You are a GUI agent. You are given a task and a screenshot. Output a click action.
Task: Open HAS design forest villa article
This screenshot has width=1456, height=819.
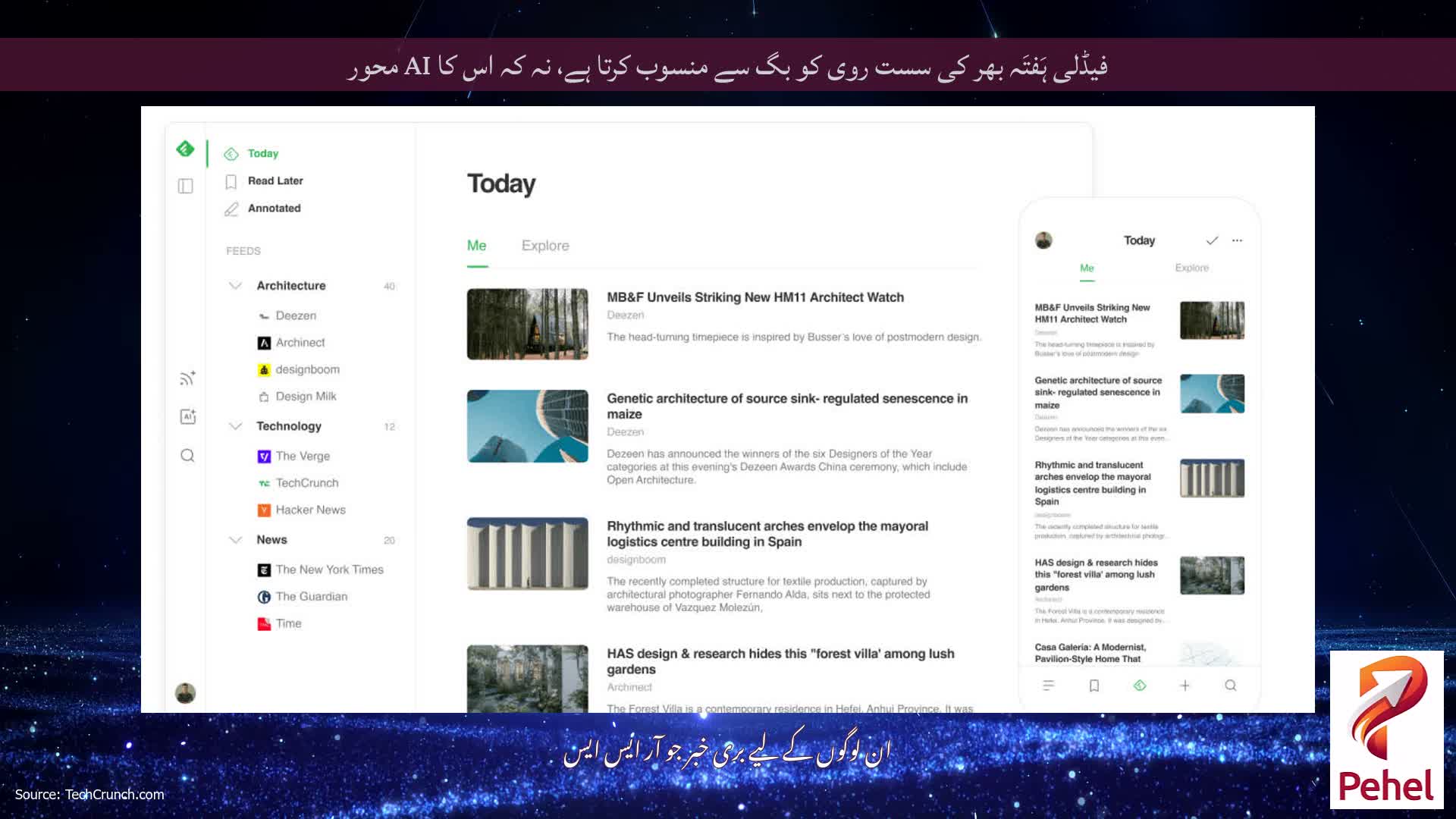click(780, 661)
